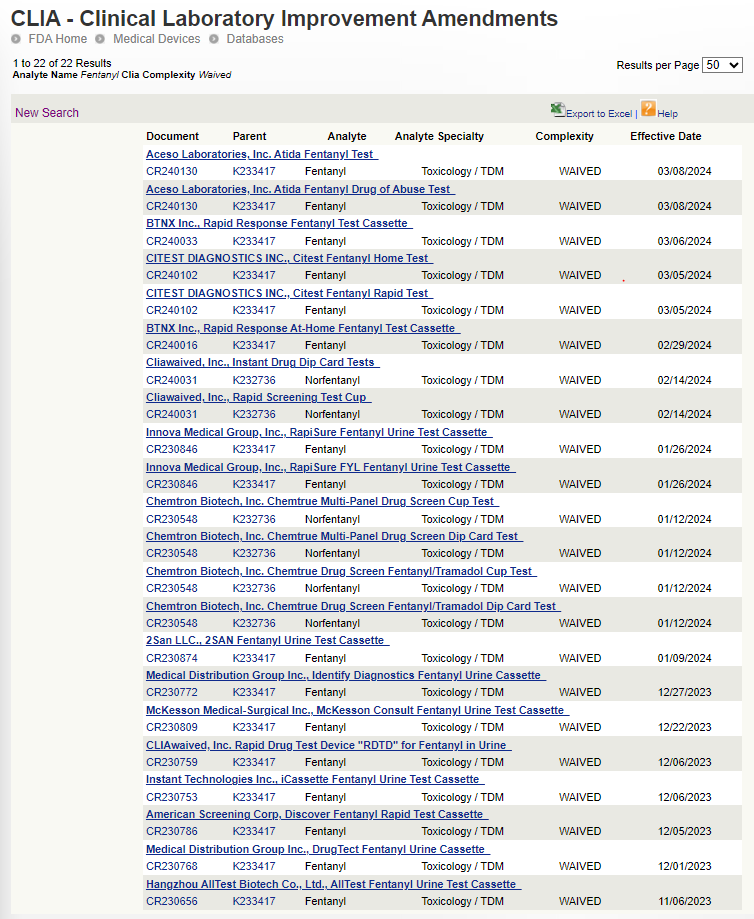View iCassette Fentanyl Urine Test Cassette

coord(312,779)
